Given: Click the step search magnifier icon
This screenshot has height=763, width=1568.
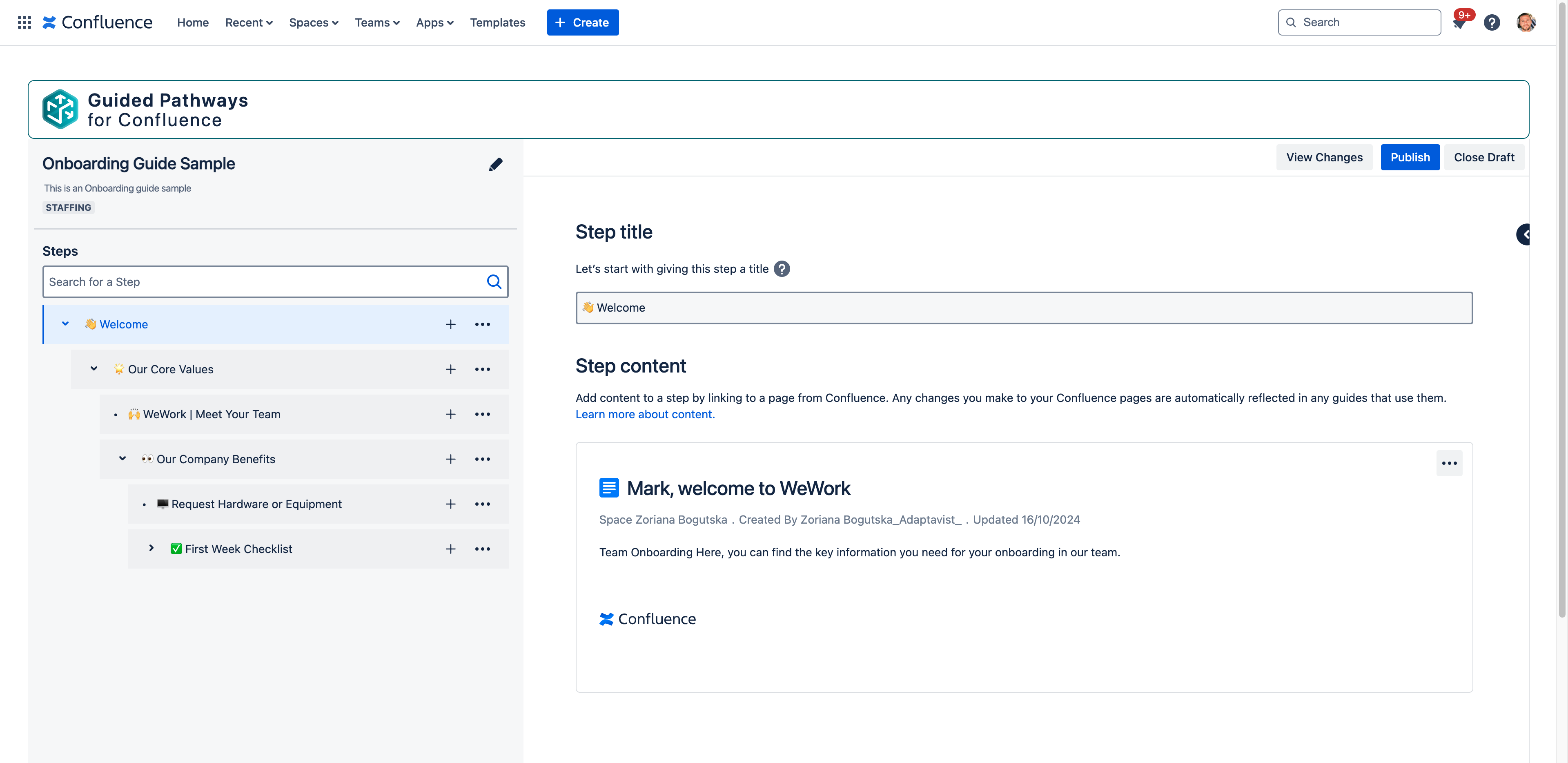Looking at the screenshot, I should point(494,282).
